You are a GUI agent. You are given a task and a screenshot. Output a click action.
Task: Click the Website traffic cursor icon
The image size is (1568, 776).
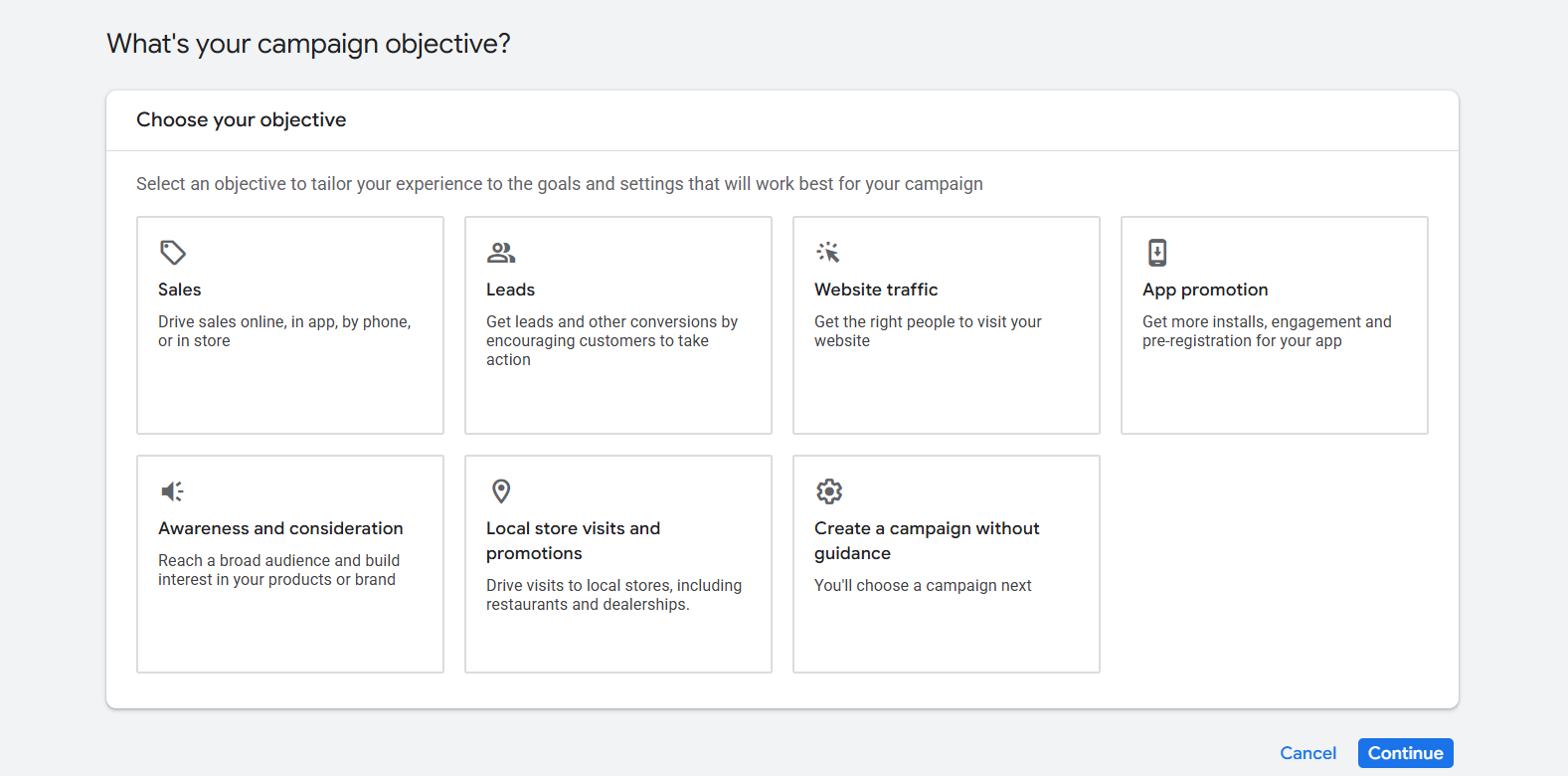tap(828, 253)
